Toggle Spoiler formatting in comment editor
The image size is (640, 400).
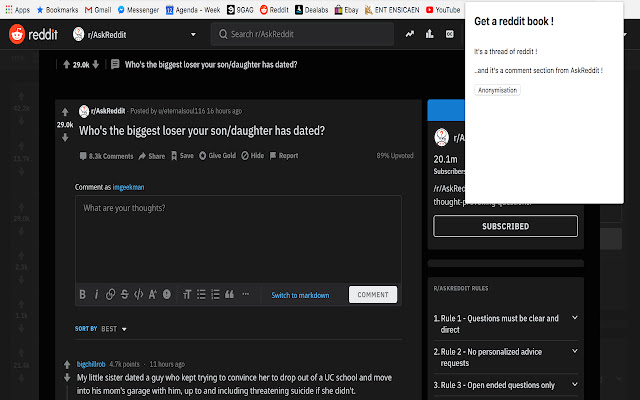167,294
